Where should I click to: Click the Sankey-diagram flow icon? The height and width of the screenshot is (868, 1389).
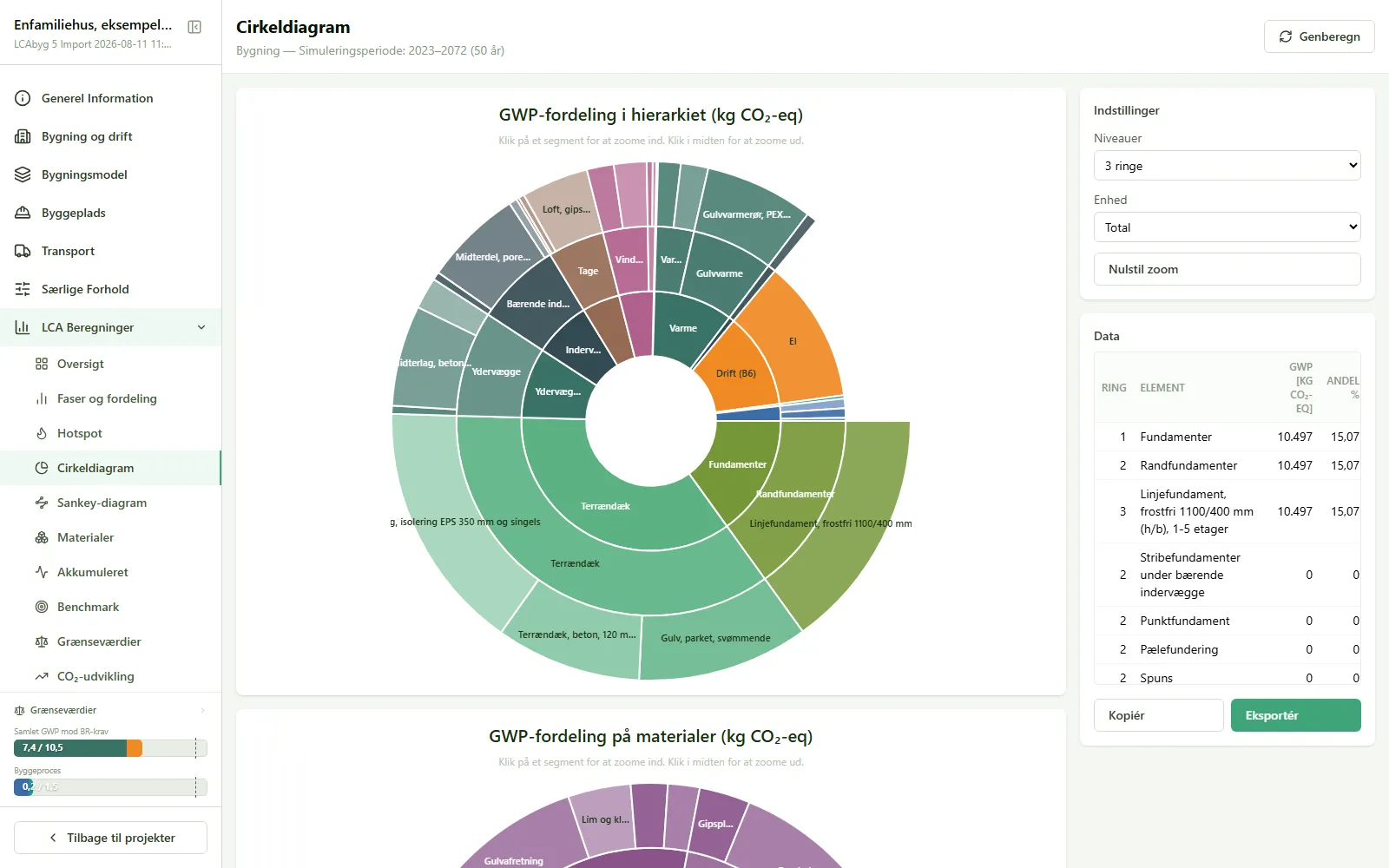coord(42,503)
